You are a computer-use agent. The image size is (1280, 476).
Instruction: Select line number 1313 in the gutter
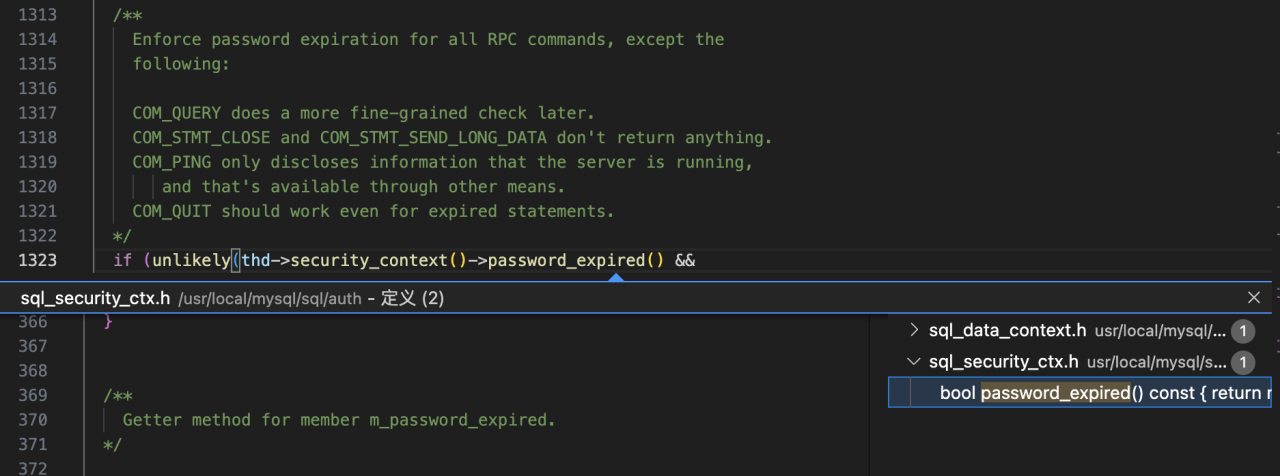(x=38, y=15)
